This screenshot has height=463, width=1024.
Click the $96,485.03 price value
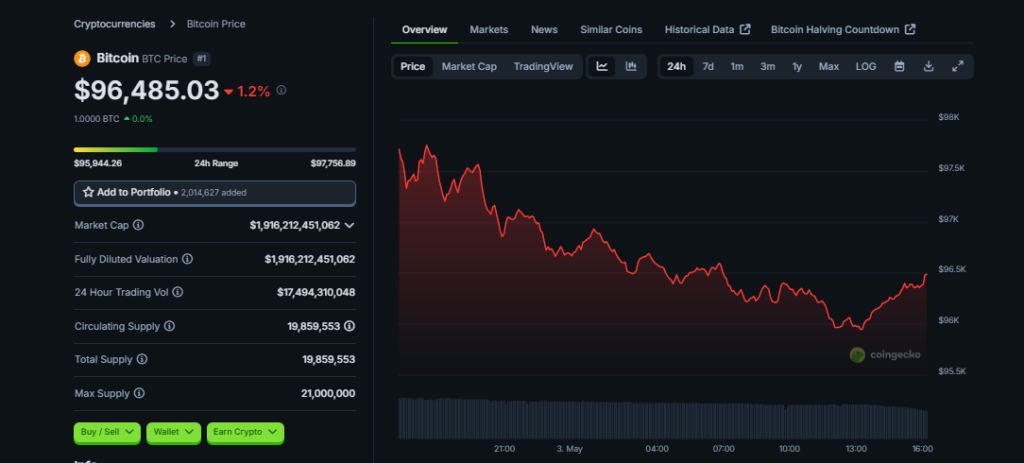146,90
